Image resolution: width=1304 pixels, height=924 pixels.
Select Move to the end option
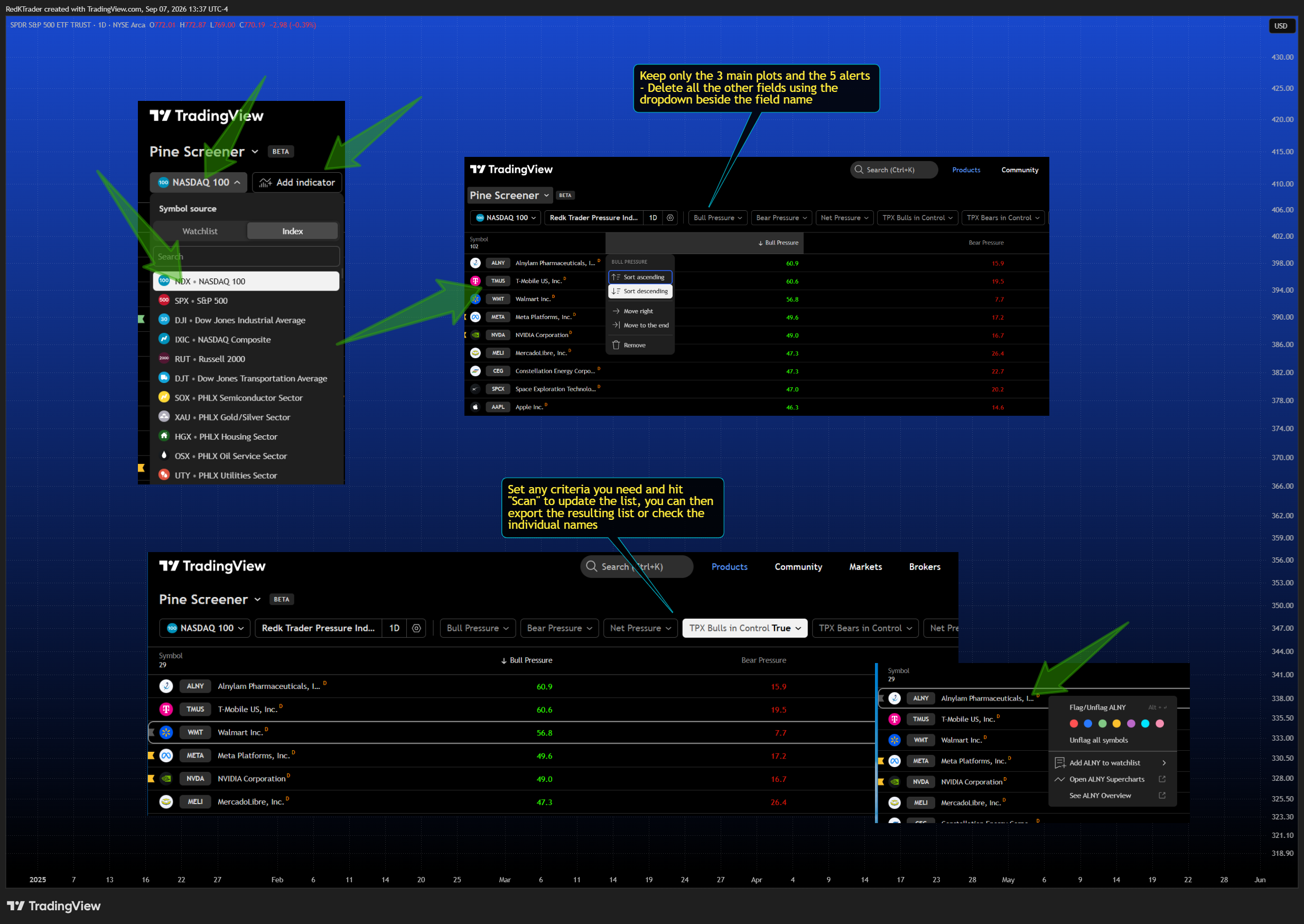pyautogui.click(x=640, y=325)
